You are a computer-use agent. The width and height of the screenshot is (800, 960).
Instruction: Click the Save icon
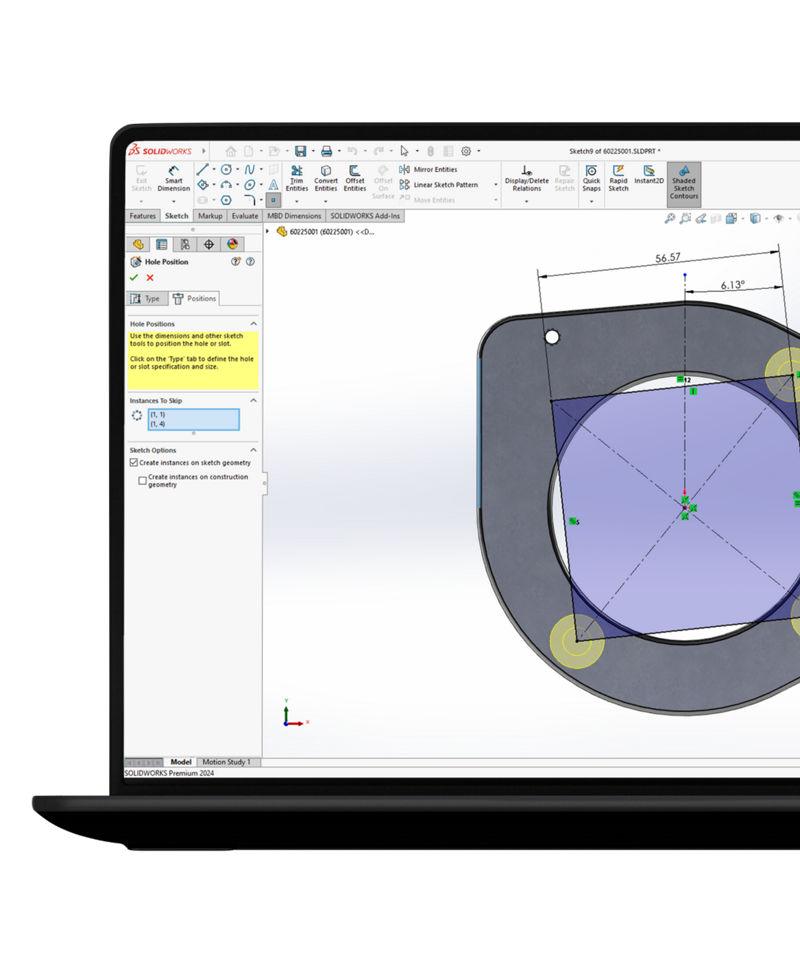pos(301,151)
